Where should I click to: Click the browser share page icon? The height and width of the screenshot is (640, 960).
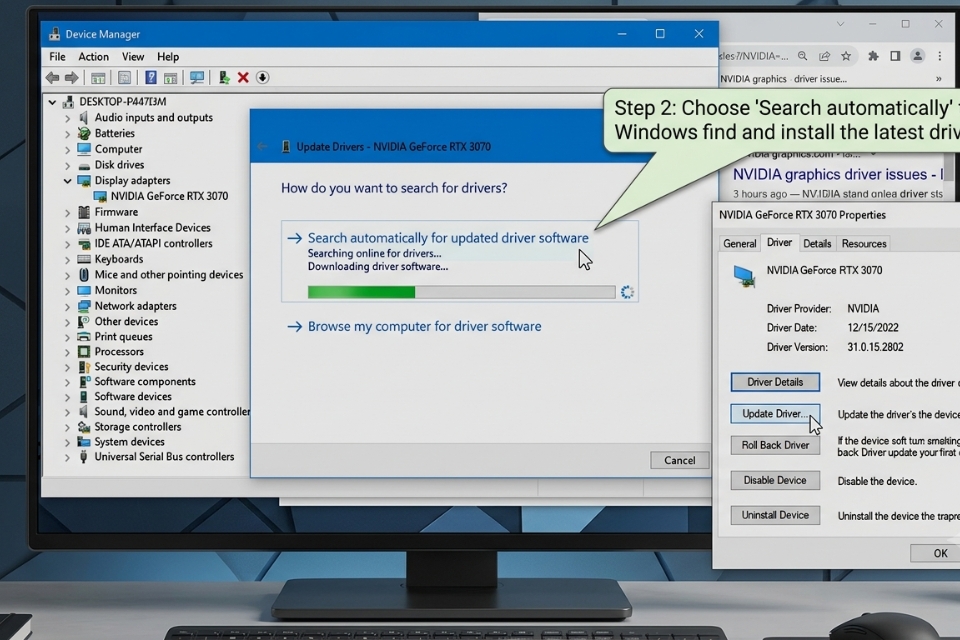pyautogui.click(x=824, y=56)
